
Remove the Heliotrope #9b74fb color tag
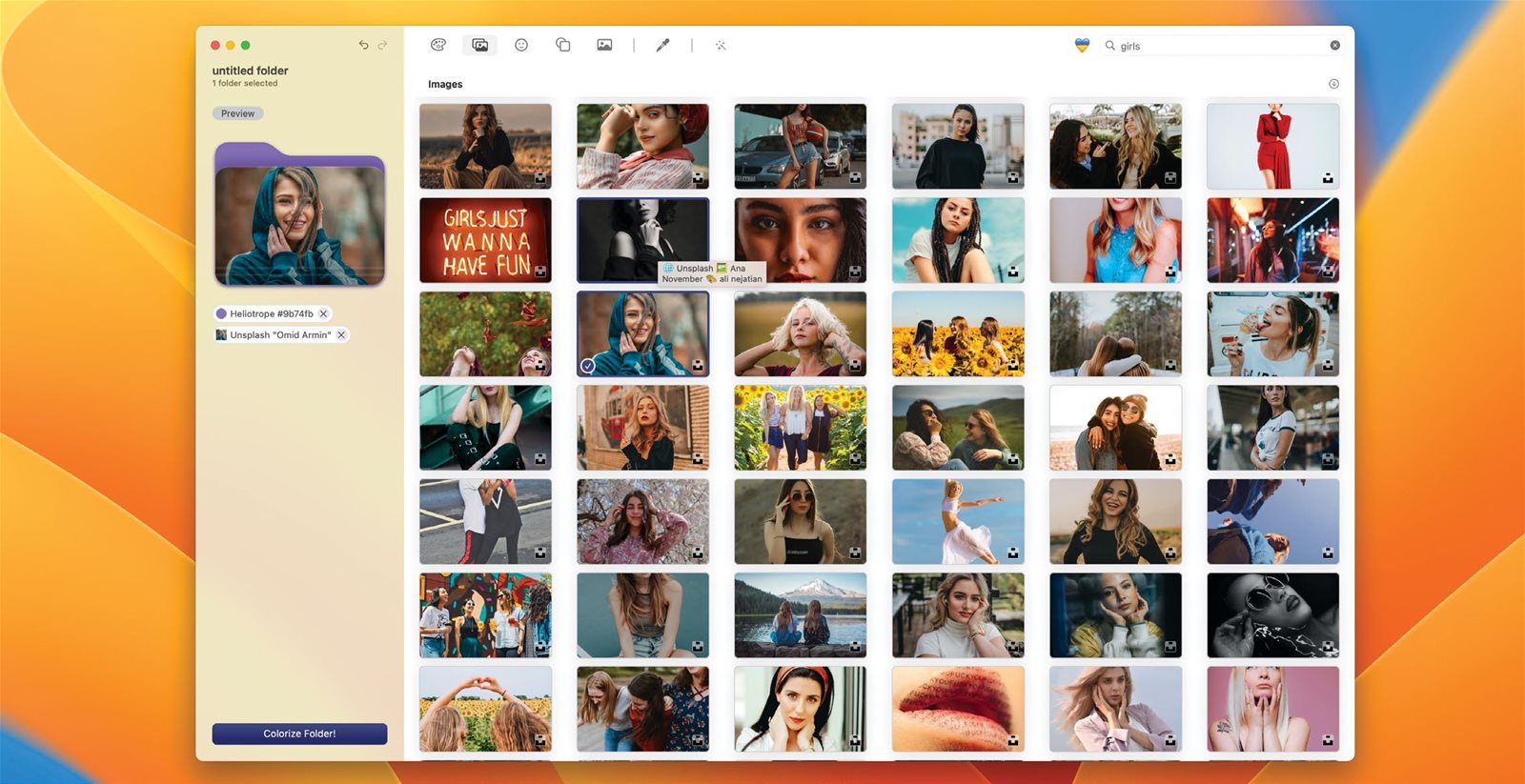click(323, 313)
